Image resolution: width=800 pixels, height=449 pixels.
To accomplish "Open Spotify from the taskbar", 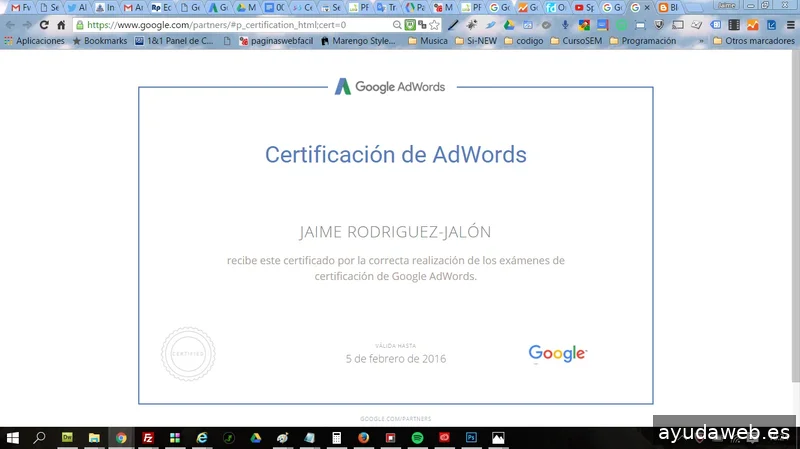I will (417, 438).
